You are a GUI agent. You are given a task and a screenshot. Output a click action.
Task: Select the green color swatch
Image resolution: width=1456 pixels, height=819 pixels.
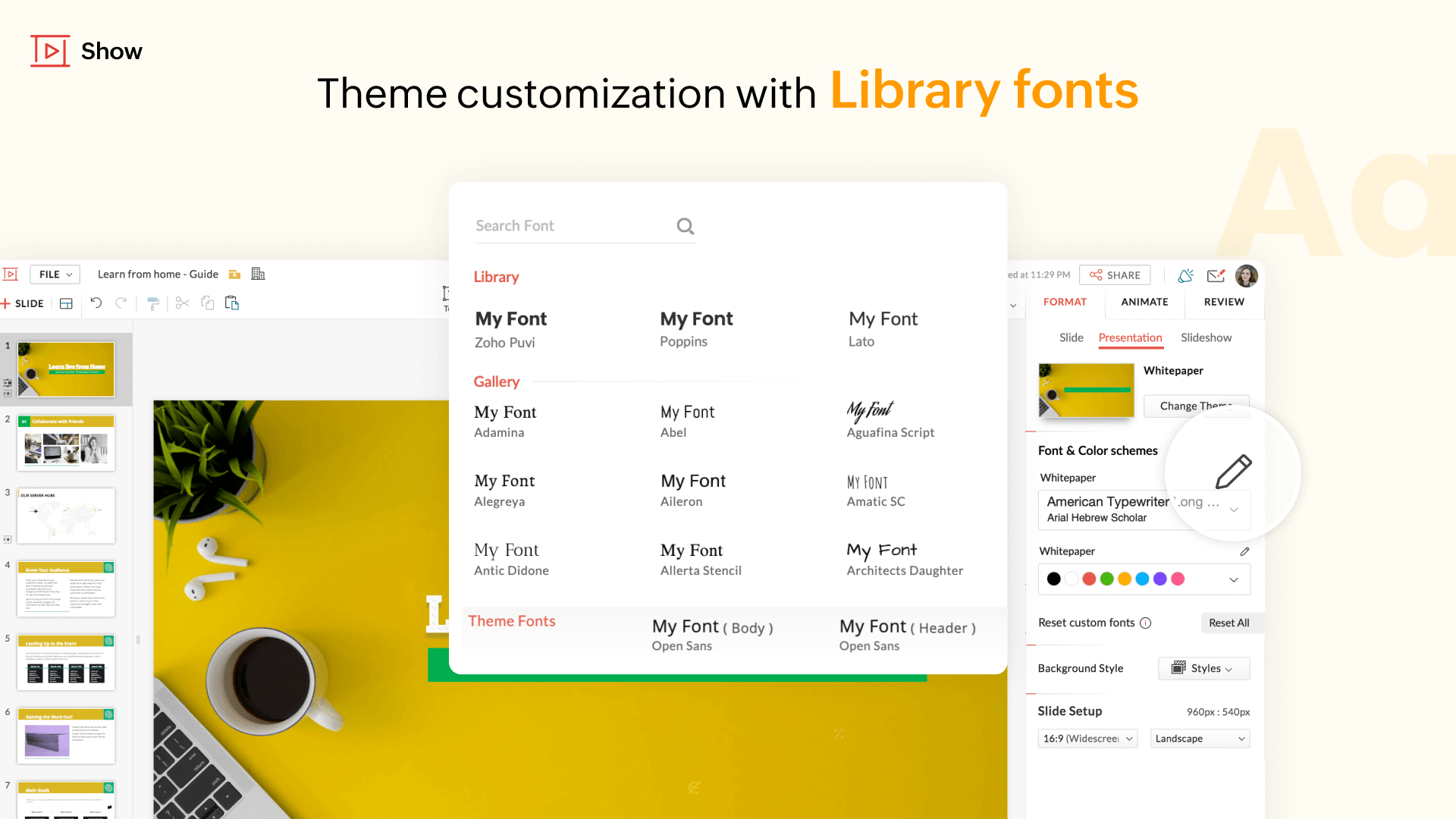[x=1106, y=579]
